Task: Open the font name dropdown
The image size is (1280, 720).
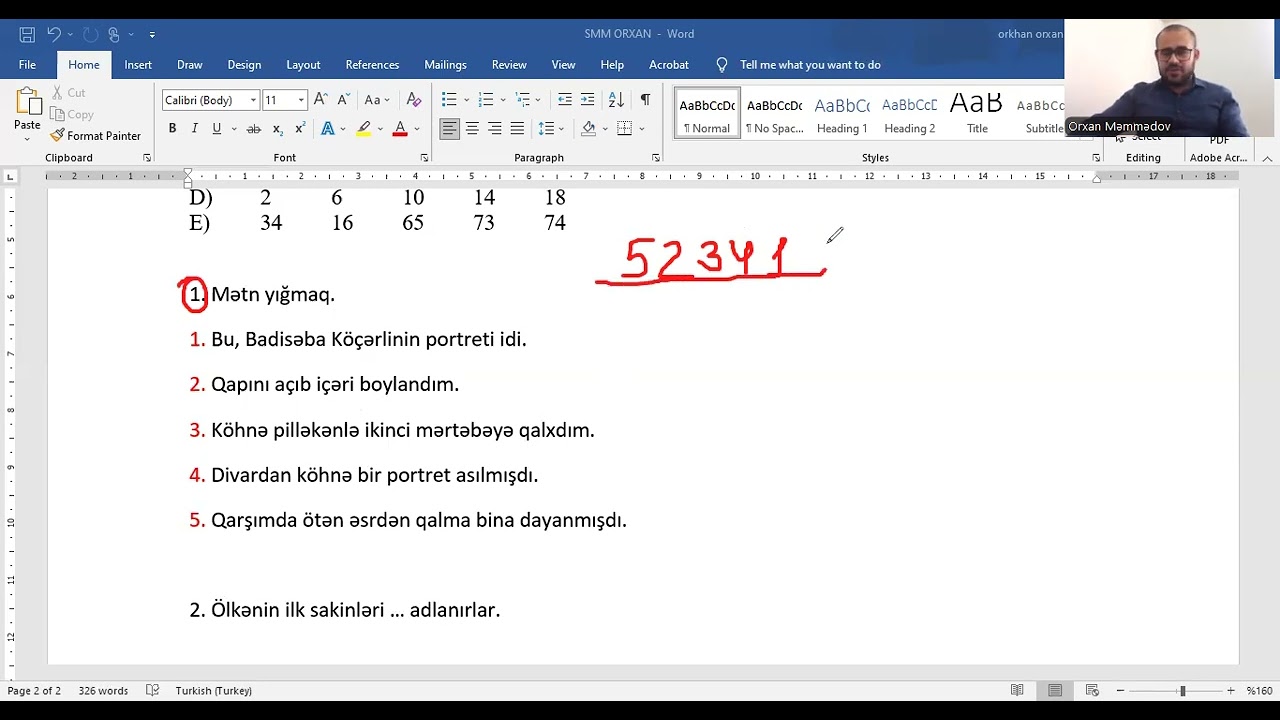Action: click(x=253, y=100)
